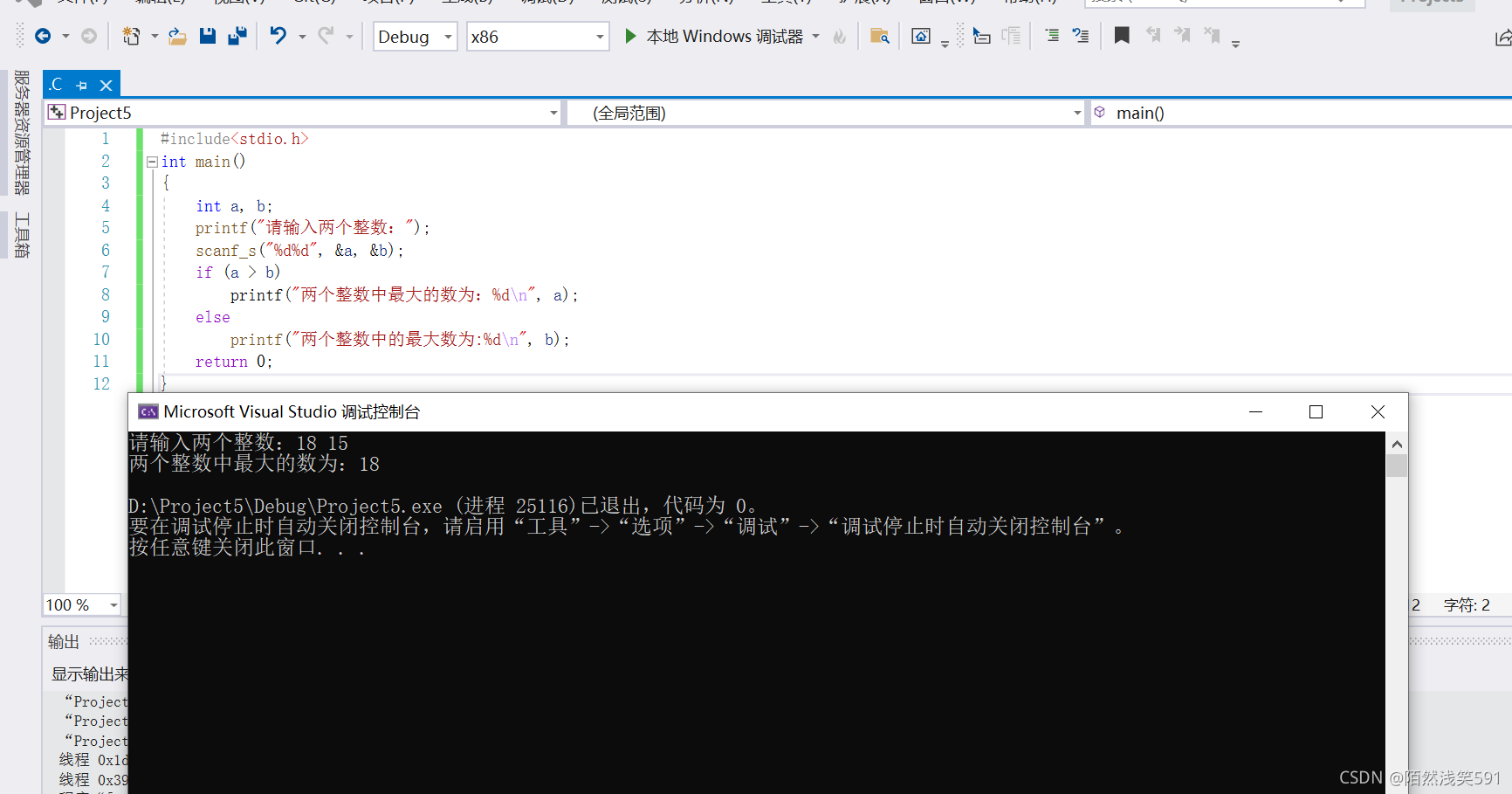Click the home window icon in toolbar

(921, 36)
